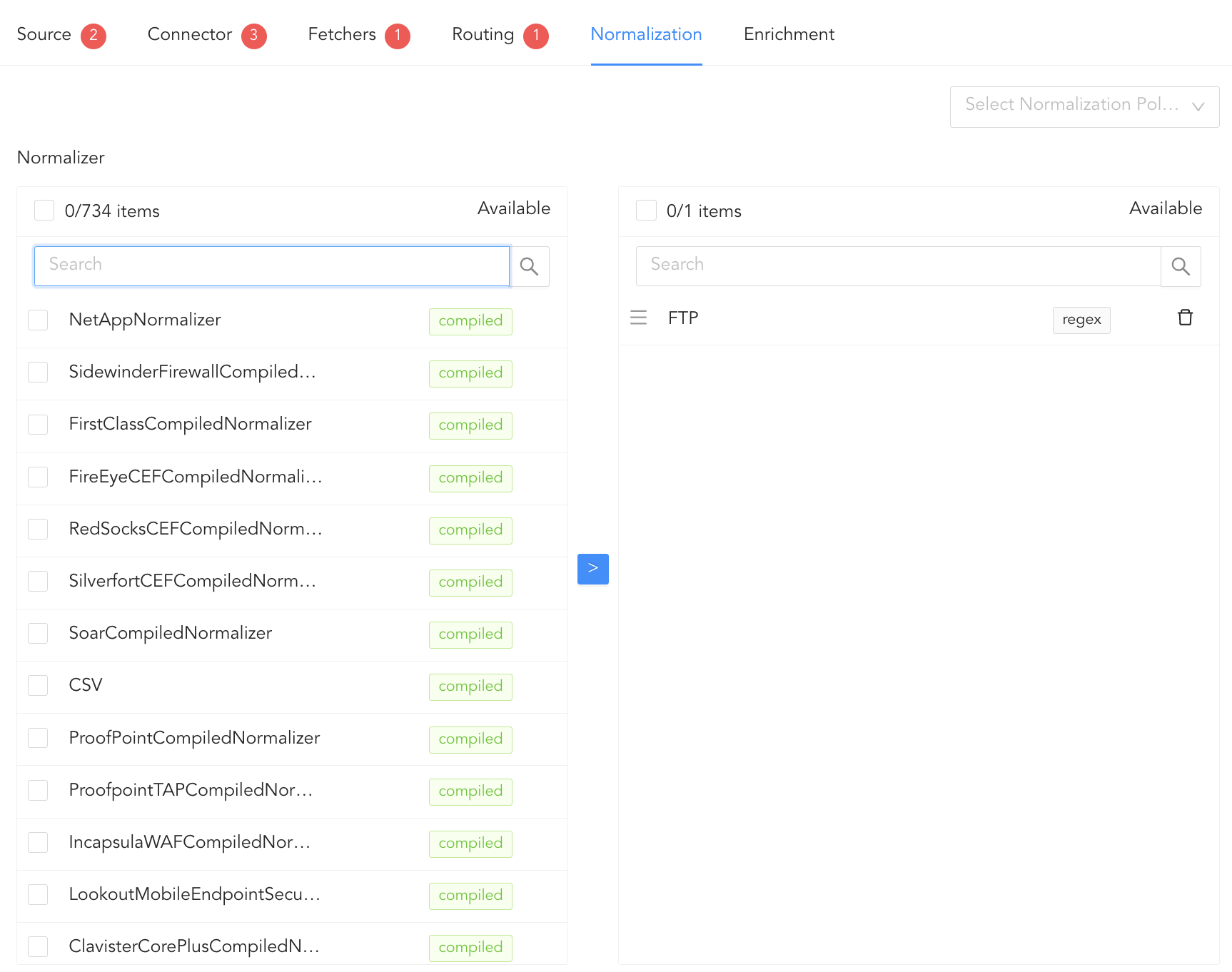Select the SoarCompiledNormalizer list item
The height and width of the screenshot is (972, 1232).
[171, 633]
